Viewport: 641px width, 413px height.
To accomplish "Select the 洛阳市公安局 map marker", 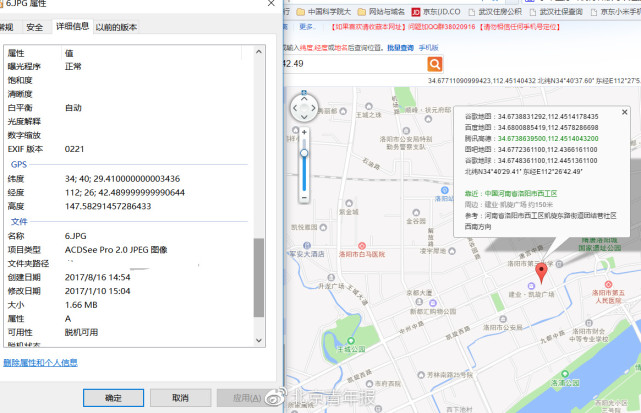I will (503, 319).
